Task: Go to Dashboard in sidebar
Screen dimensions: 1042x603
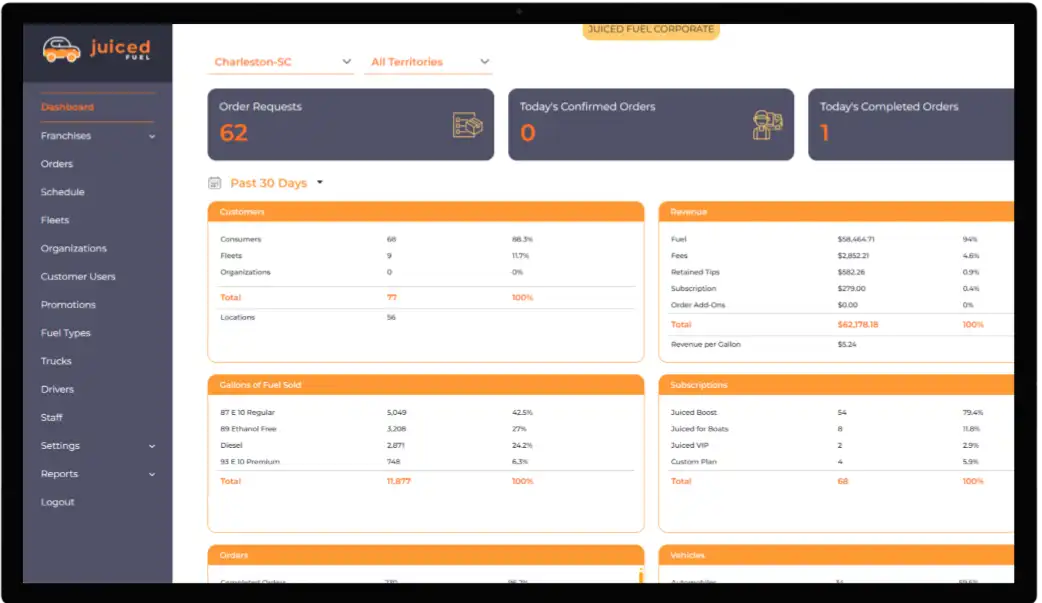Action: pos(67,107)
